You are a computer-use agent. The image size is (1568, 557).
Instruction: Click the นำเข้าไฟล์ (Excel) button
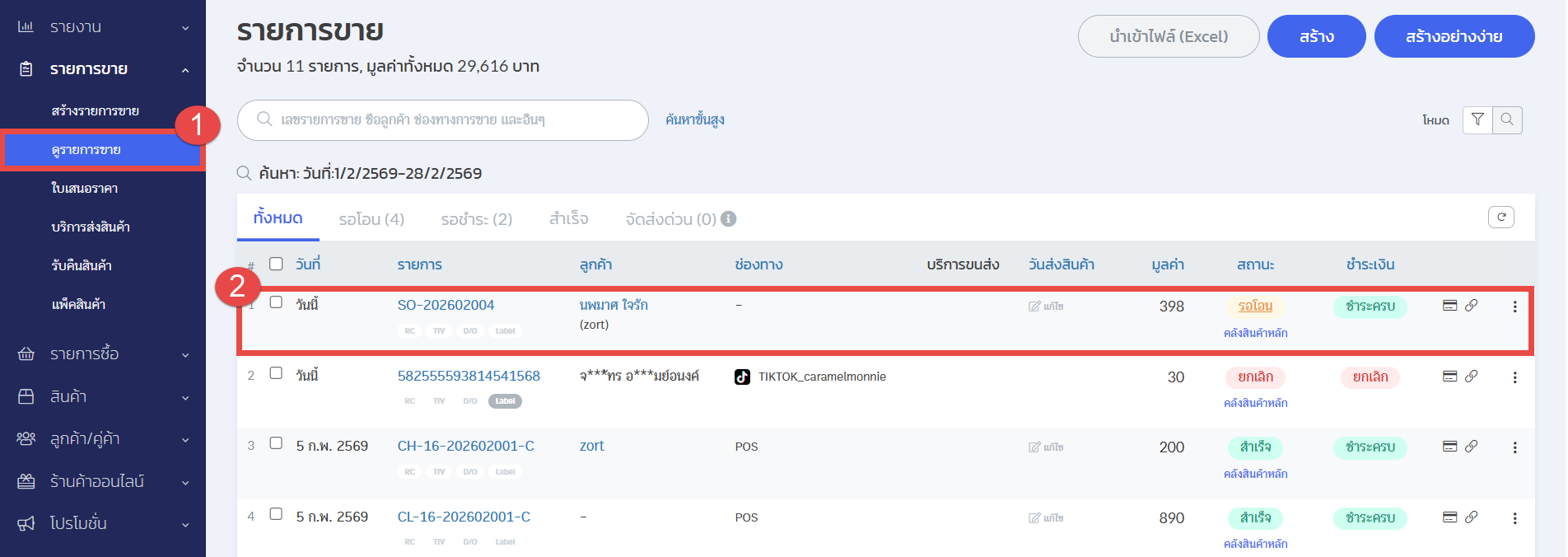pos(1168,36)
